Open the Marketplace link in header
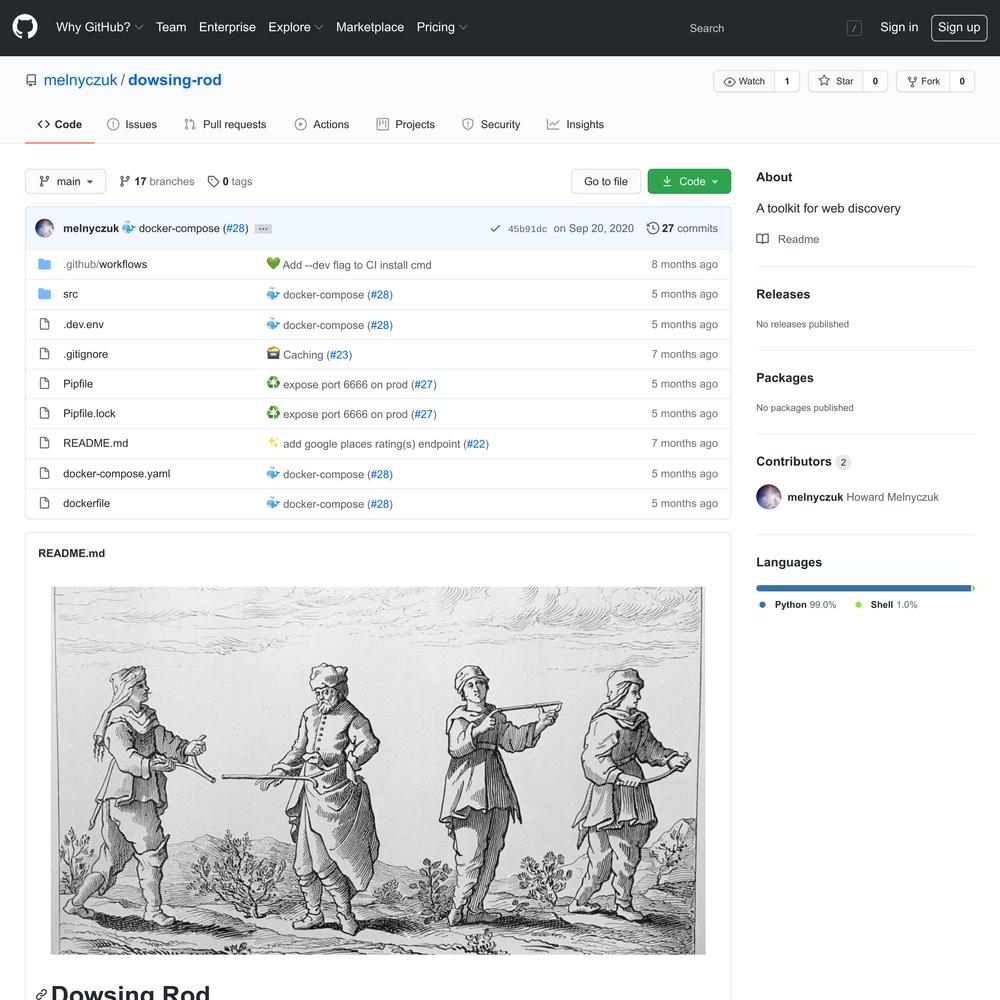Viewport: 1000px width, 1000px height. coord(370,27)
